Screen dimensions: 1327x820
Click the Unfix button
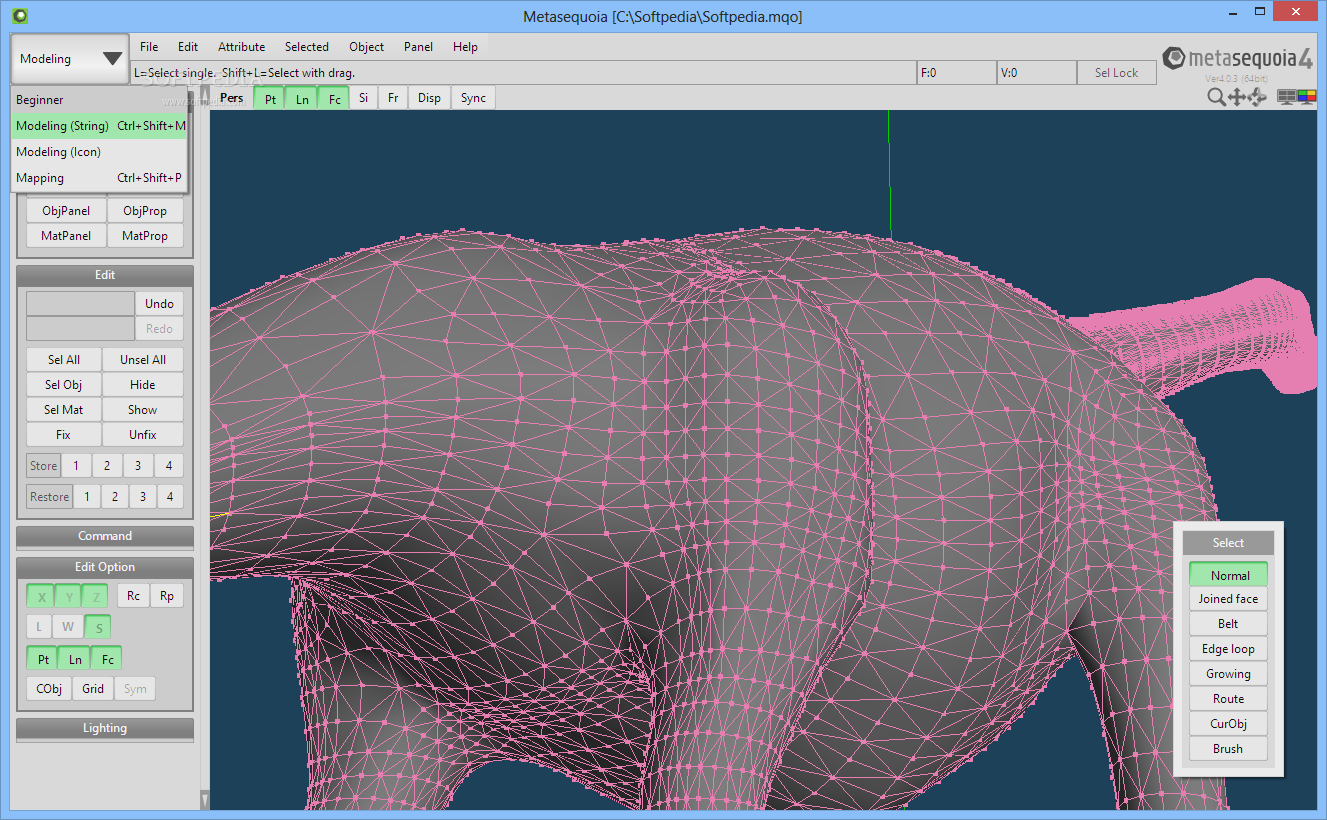[143, 435]
